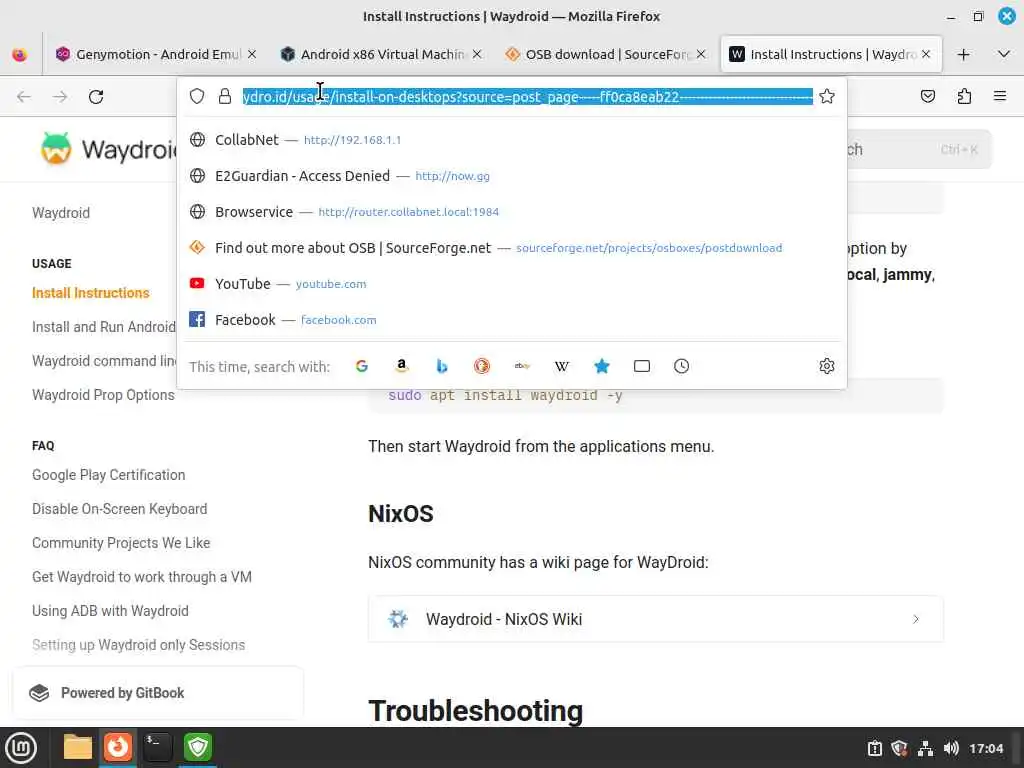Open Using ADB with Waydroid
The image size is (1024, 768).
110,611
